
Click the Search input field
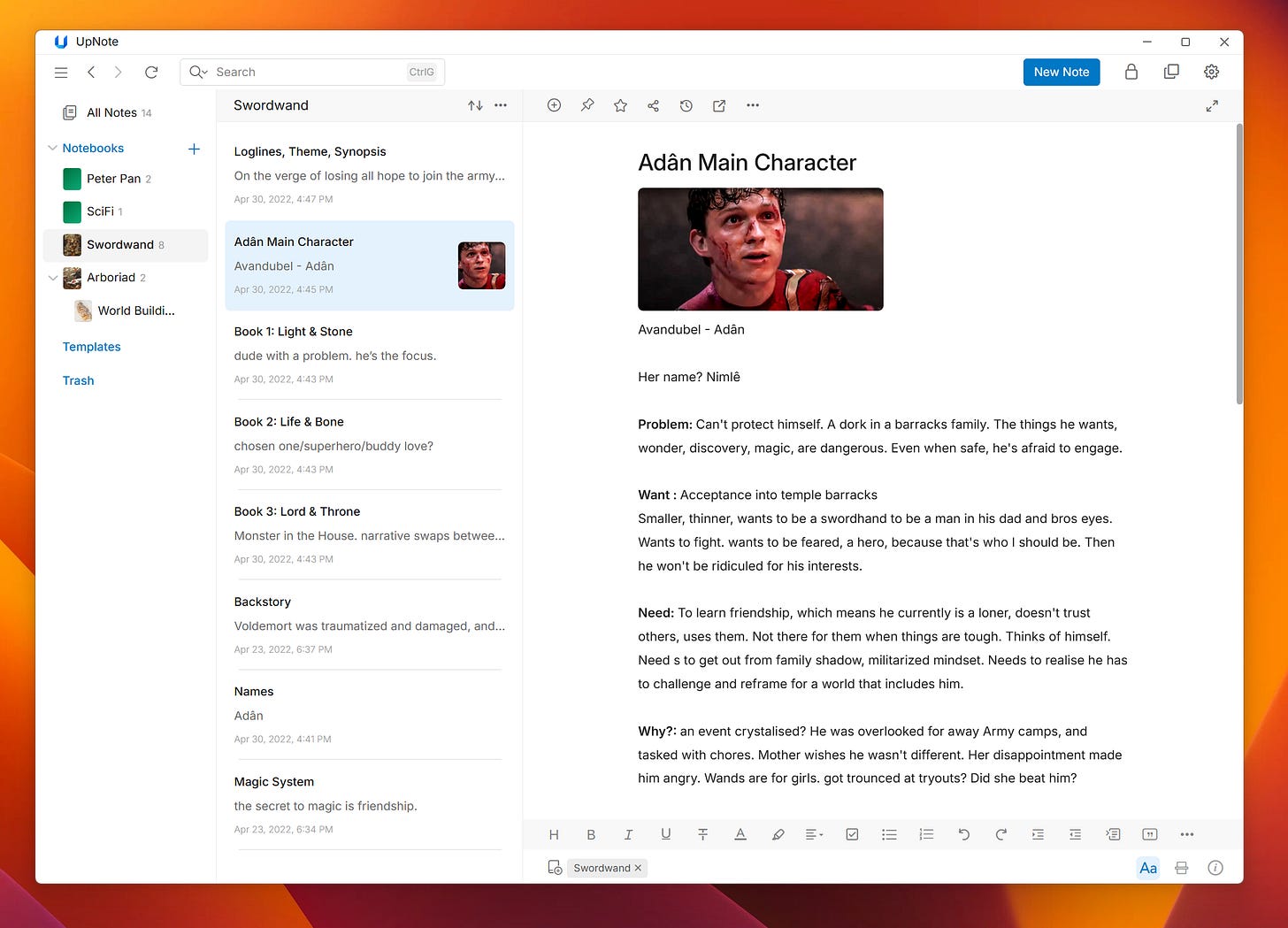tap(311, 73)
